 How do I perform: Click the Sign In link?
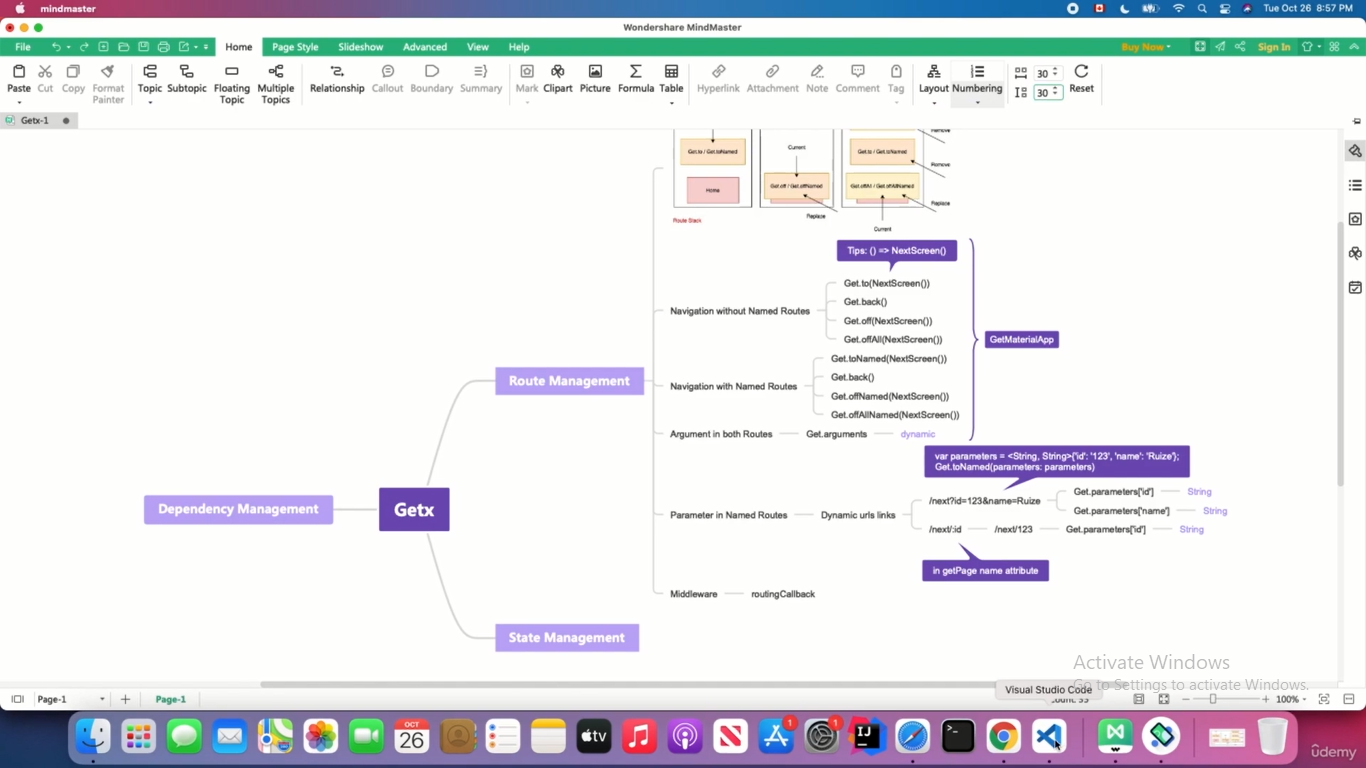(x=1274, y=47)
